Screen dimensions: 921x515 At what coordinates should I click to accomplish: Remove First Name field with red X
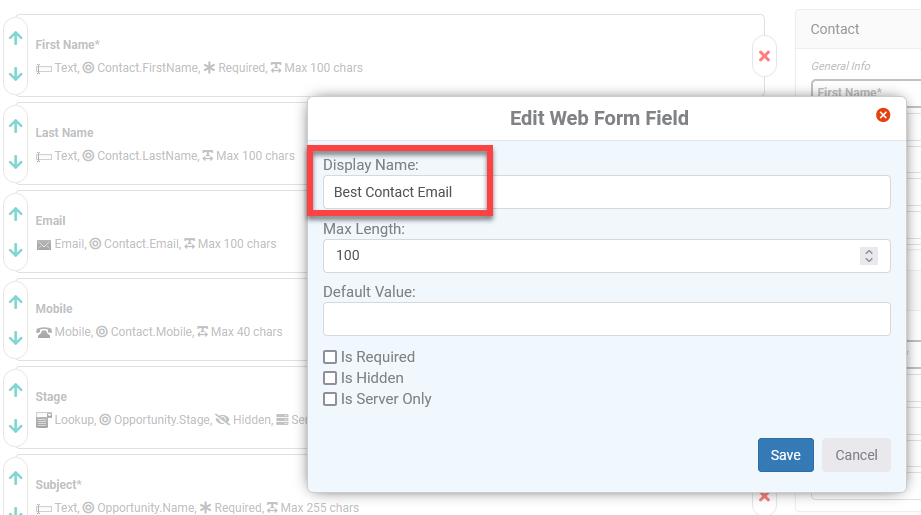[764, 56]
